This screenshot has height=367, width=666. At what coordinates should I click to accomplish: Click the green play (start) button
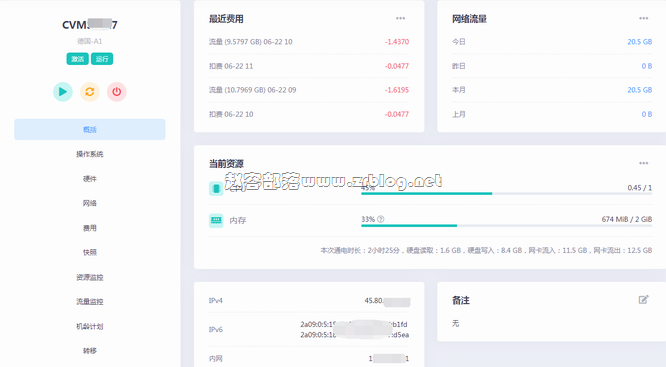[63, 92]
